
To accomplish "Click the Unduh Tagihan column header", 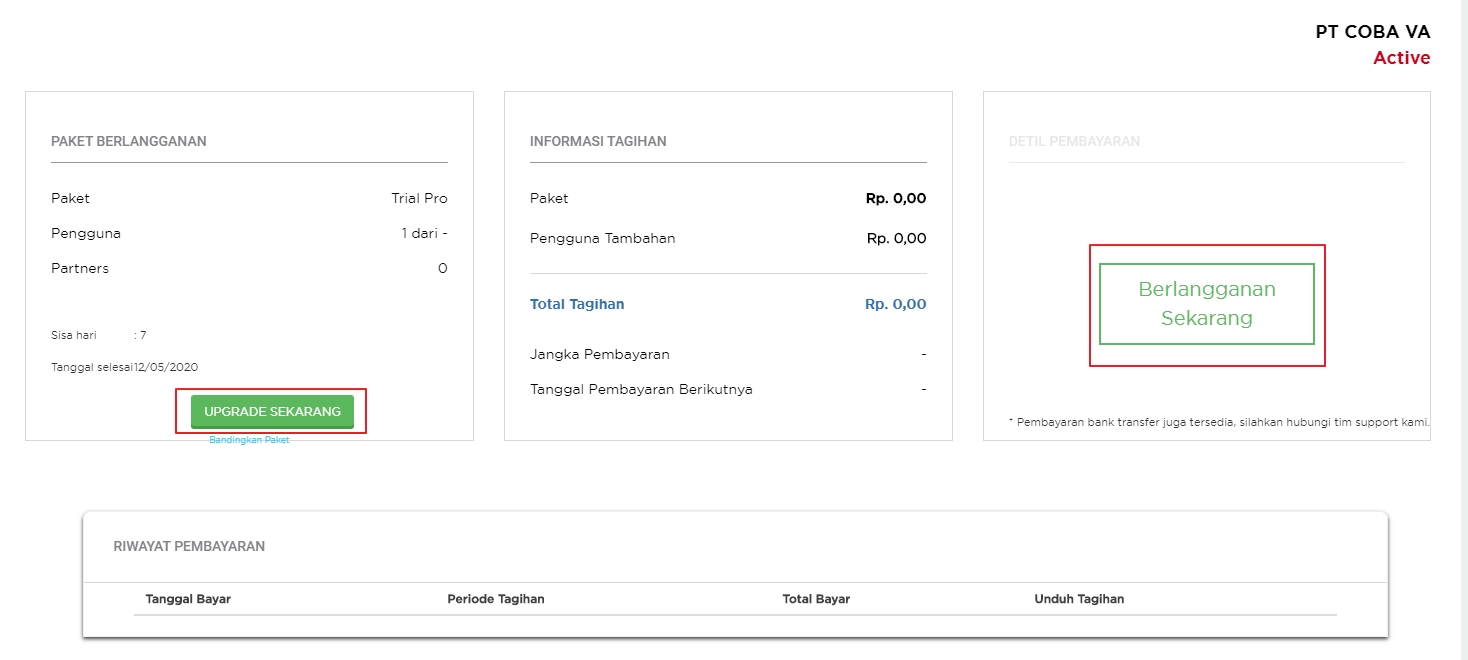I will coord(1079,599).
